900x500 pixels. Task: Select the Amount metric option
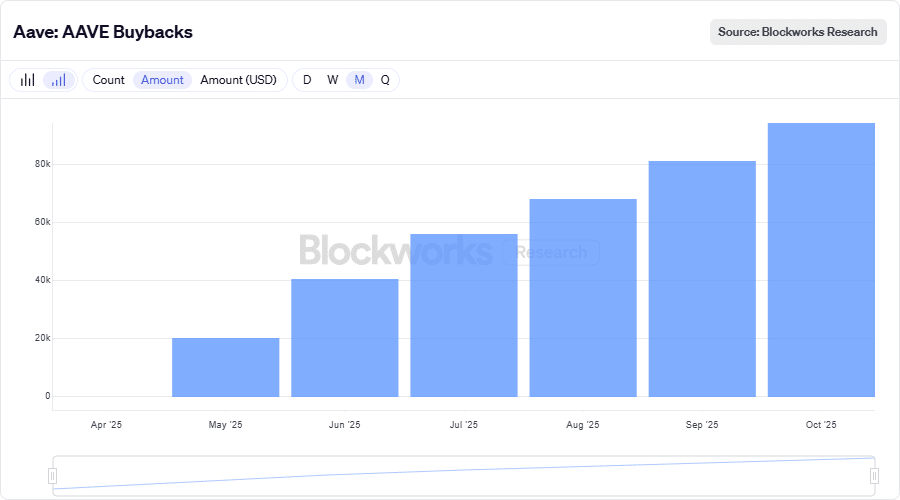pos(162,80)
